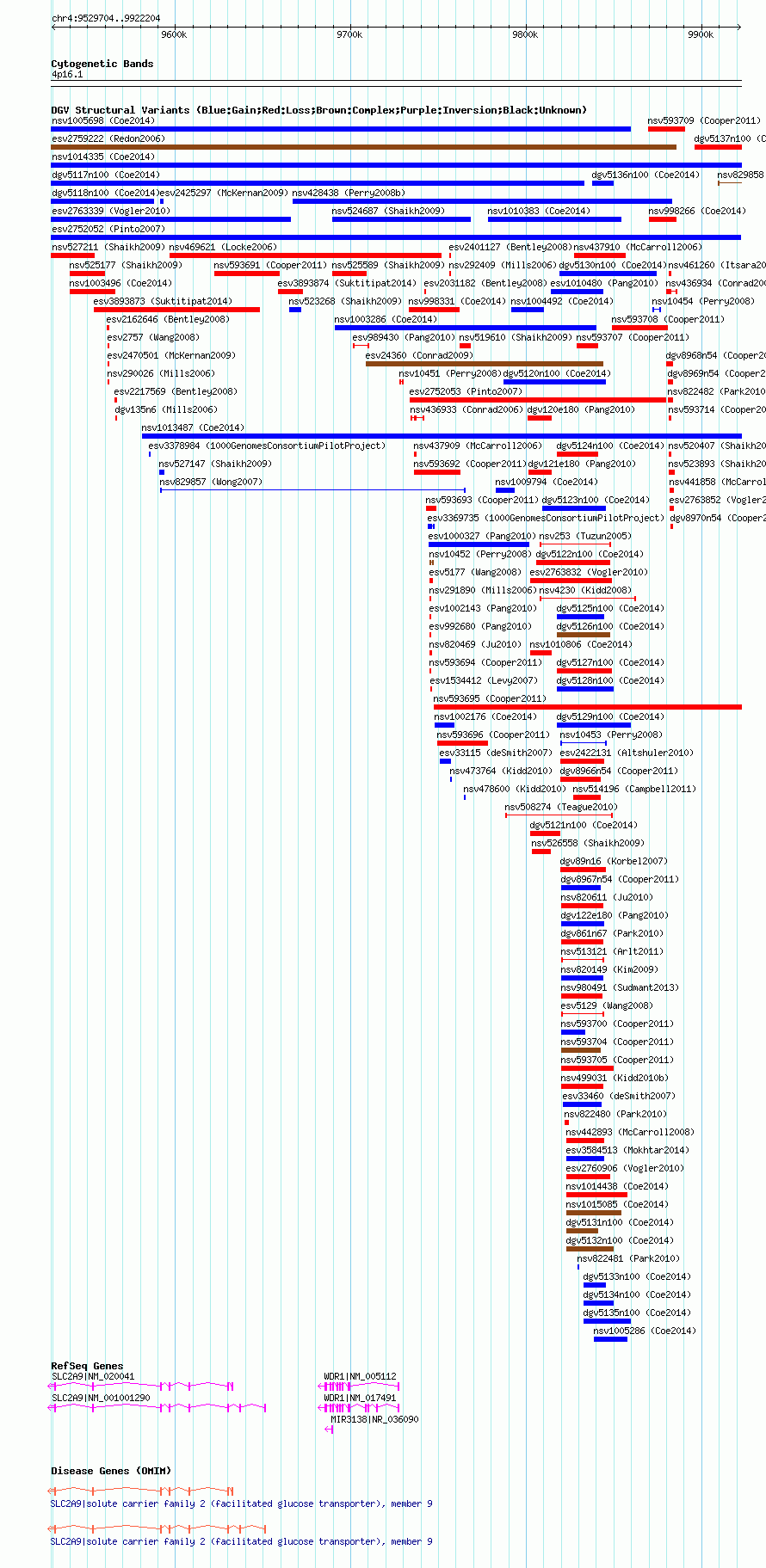Click esv2422131 (Altshuler2010) variant label

pyautogui.click(x=627, y=753)
